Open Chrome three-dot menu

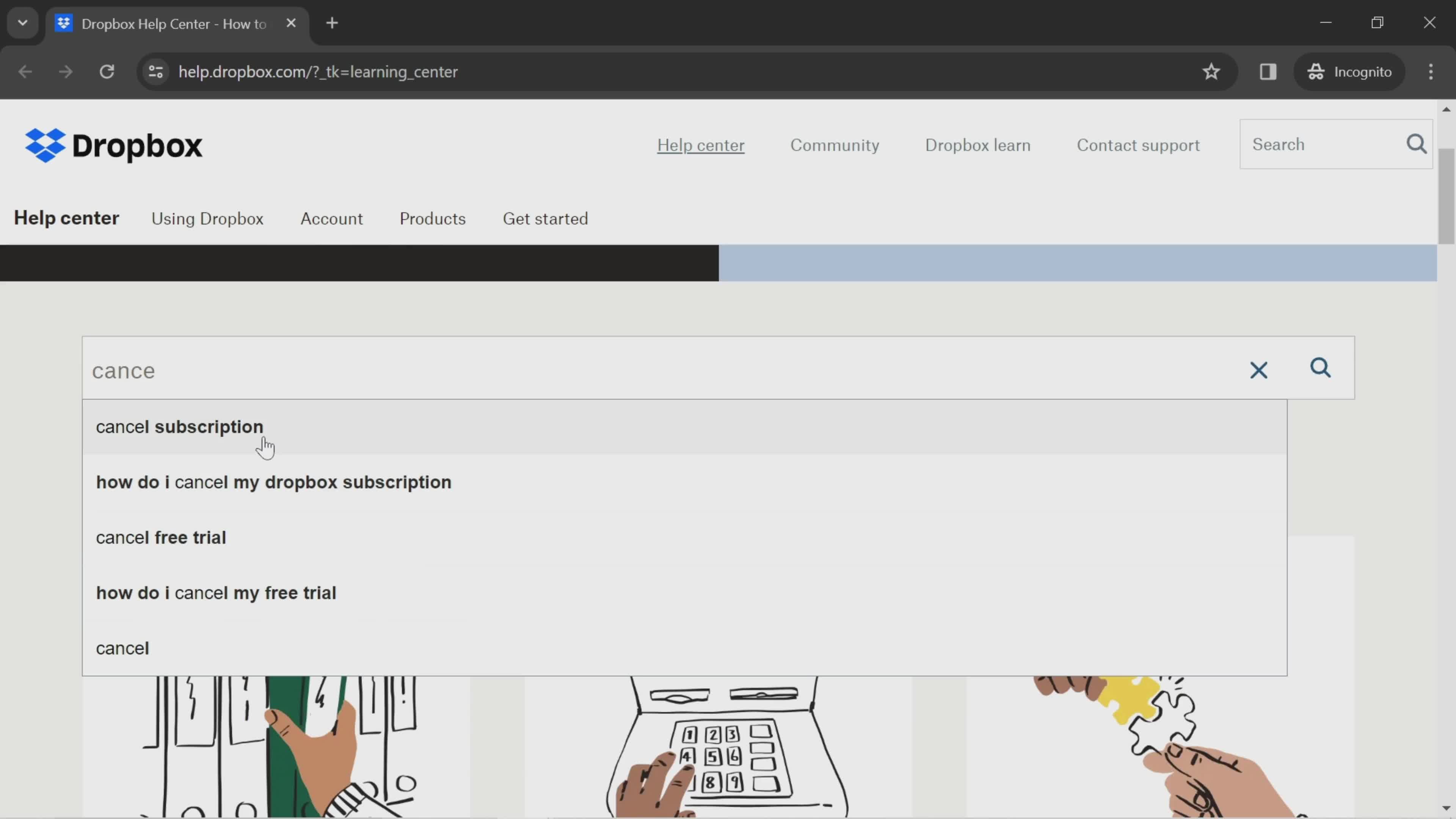[x=1431, y=72]
